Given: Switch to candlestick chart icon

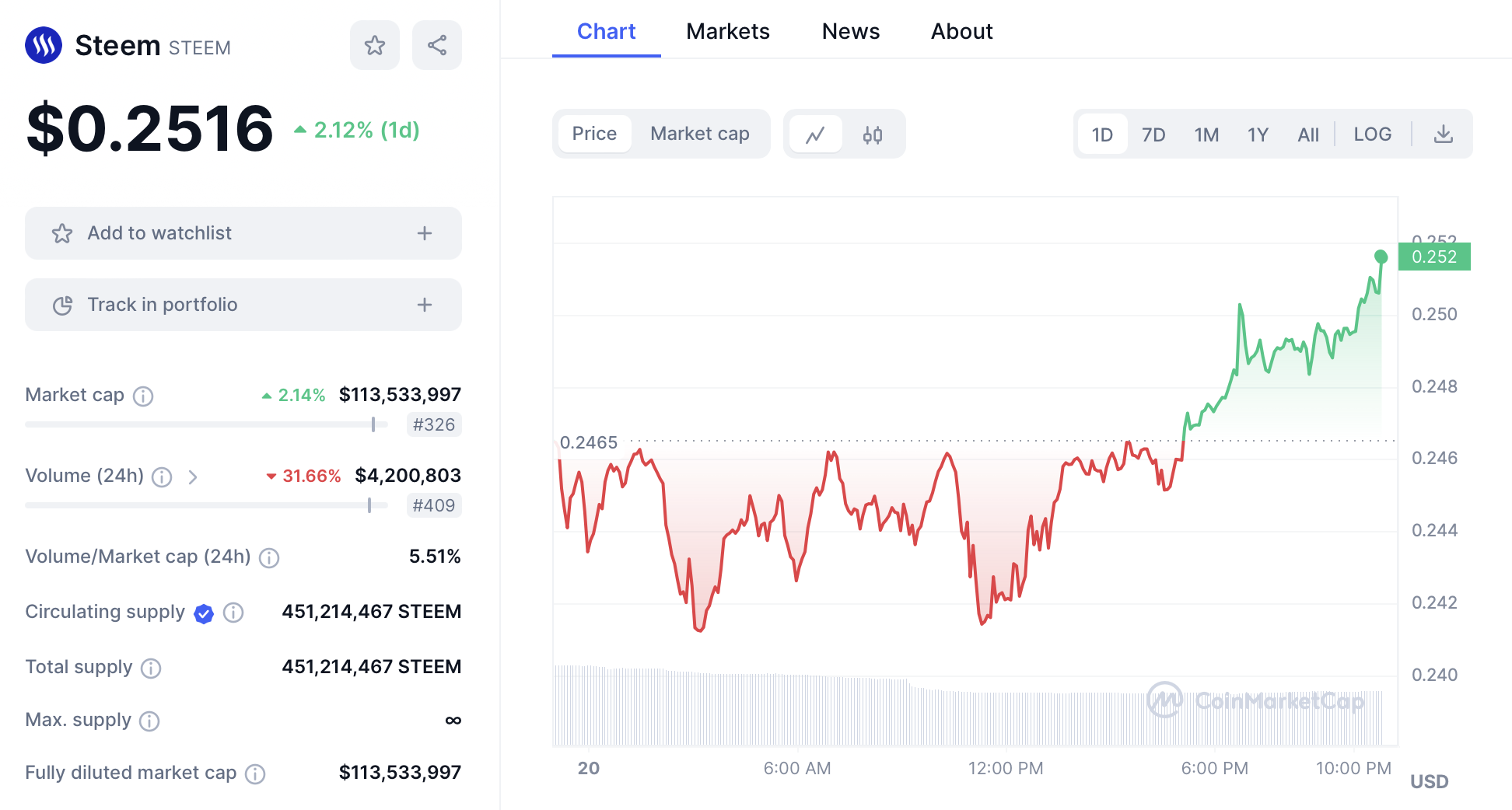Looking at the screenshot, I should (872, 134).
